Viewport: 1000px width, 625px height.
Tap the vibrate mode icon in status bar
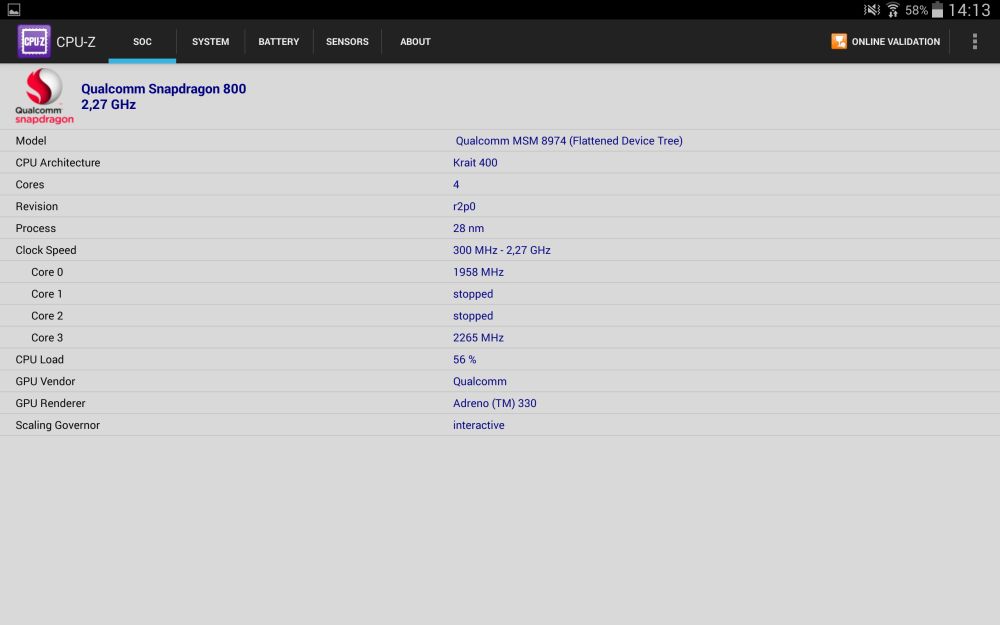tap(871, 10)
